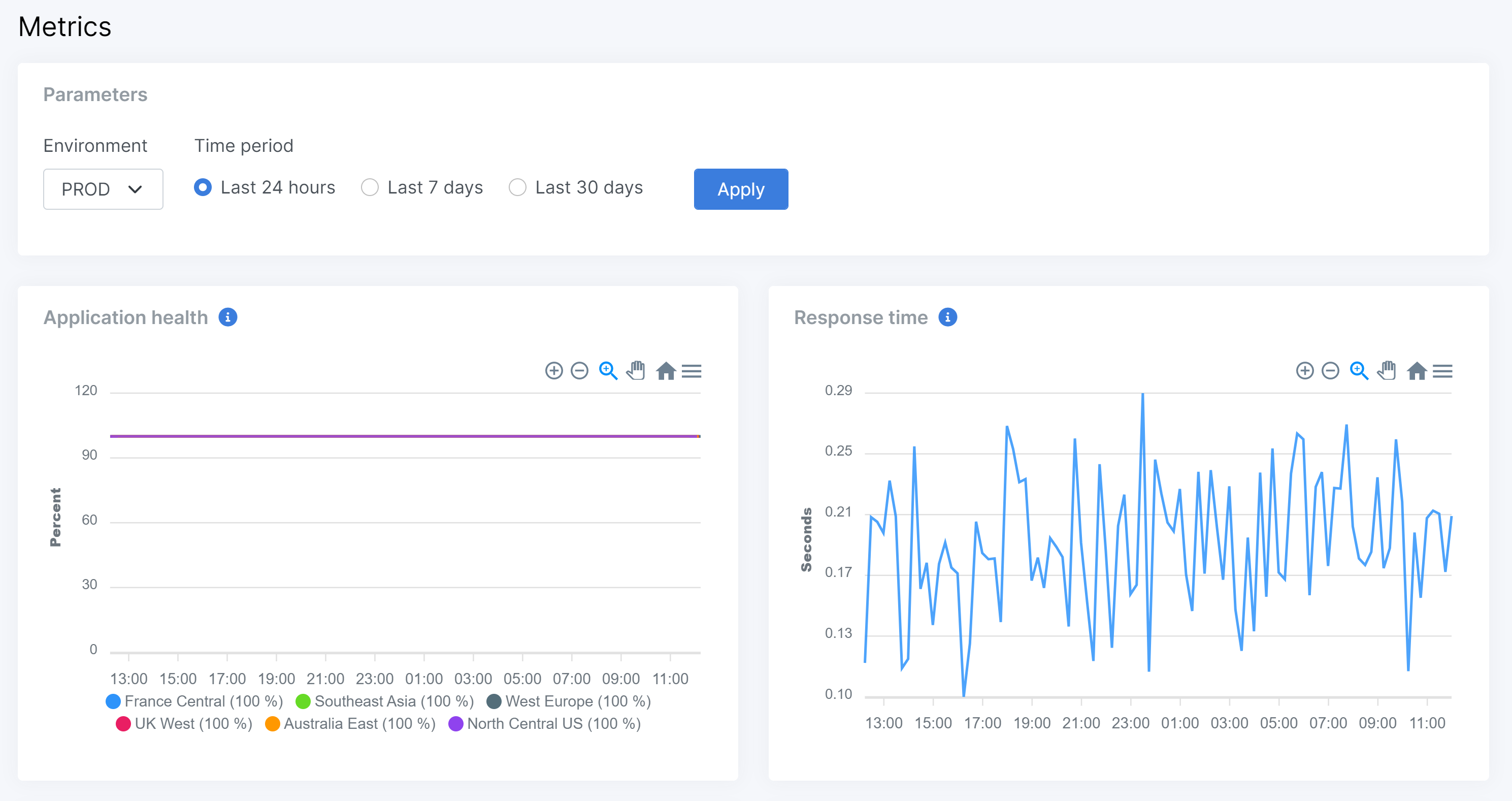This screenshot has height=801, width=1512.
Task: Reset zoom with home icon on Application health chart
Action: [x=666, y=371]
